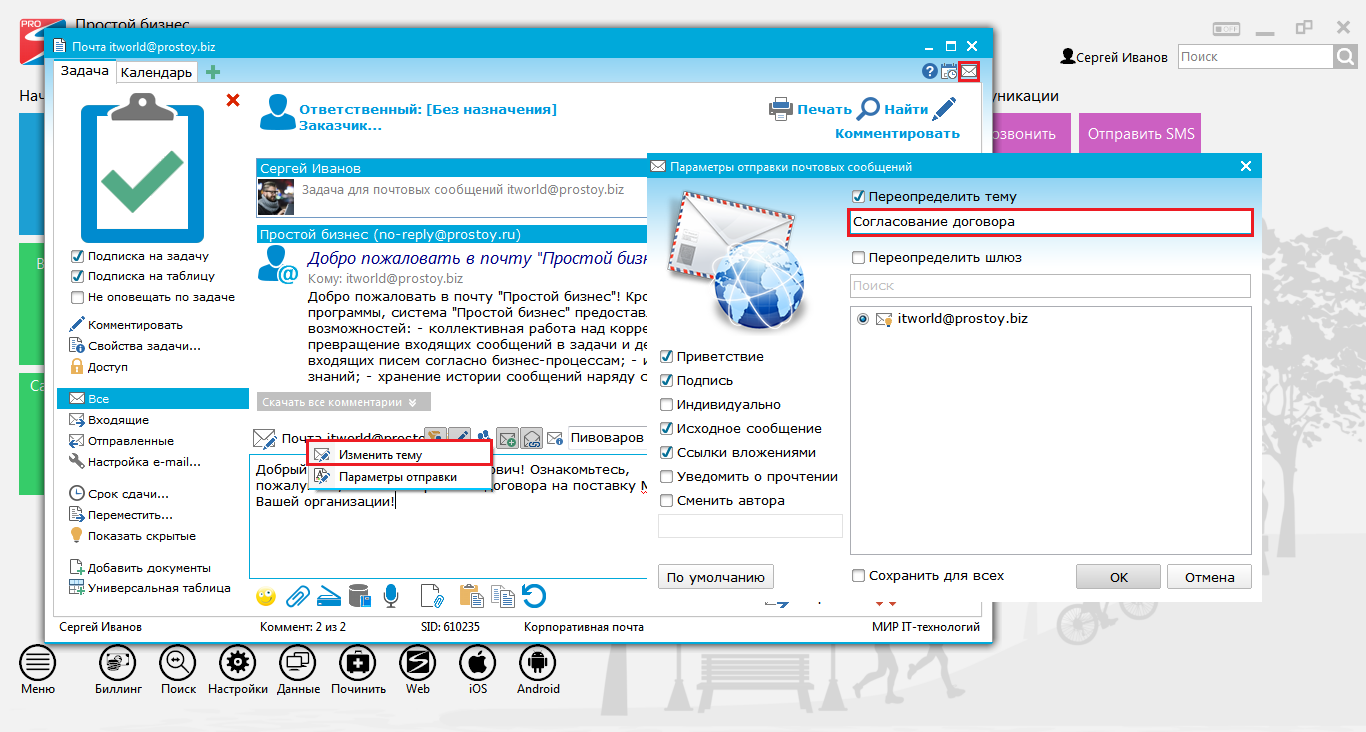Click OK in send parameters dialog
The height and width of the screenshot is (732, 1366).
click(1118, 577)
